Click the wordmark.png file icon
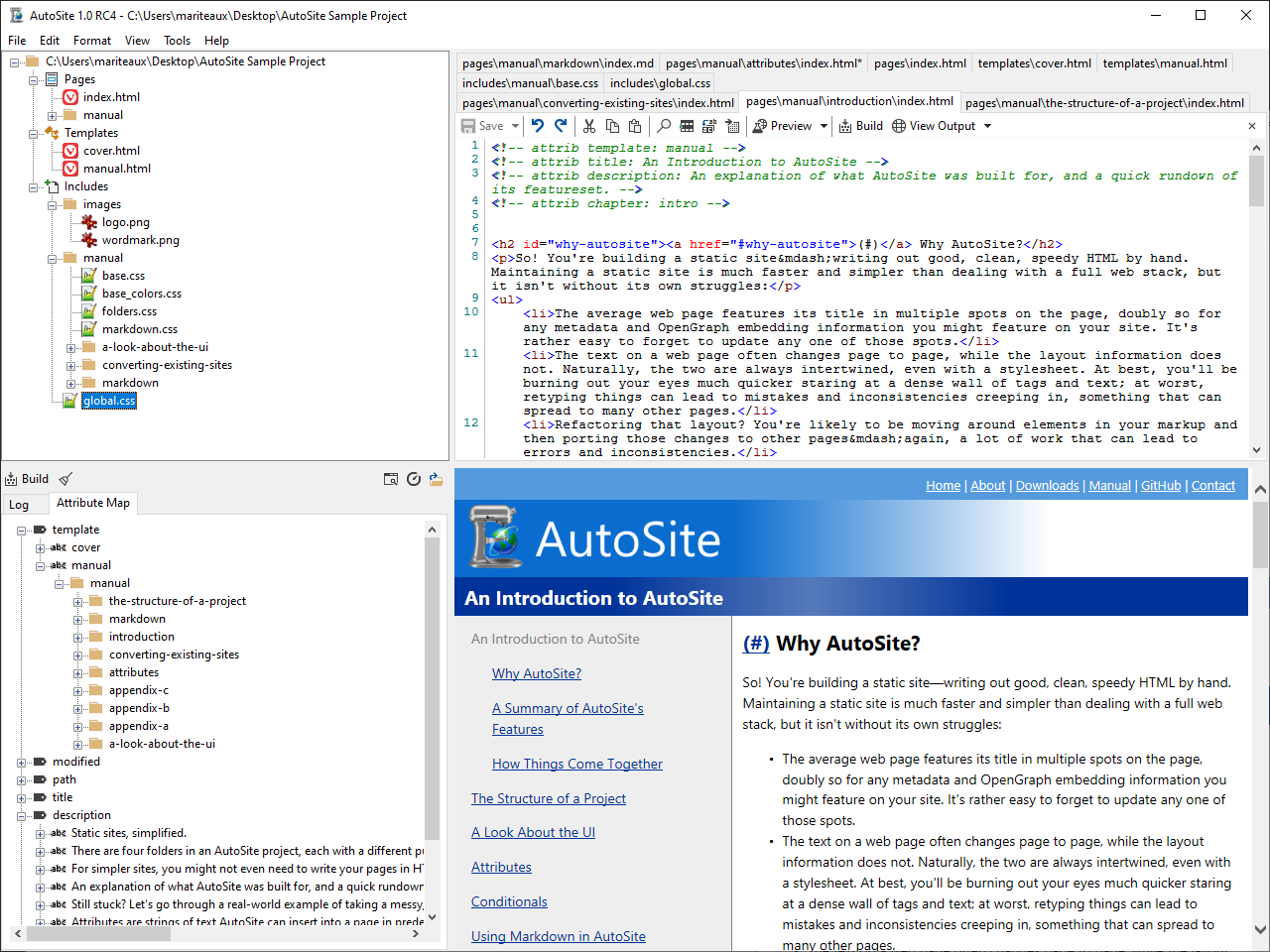The image size is (1270, 952). (89, 240)
